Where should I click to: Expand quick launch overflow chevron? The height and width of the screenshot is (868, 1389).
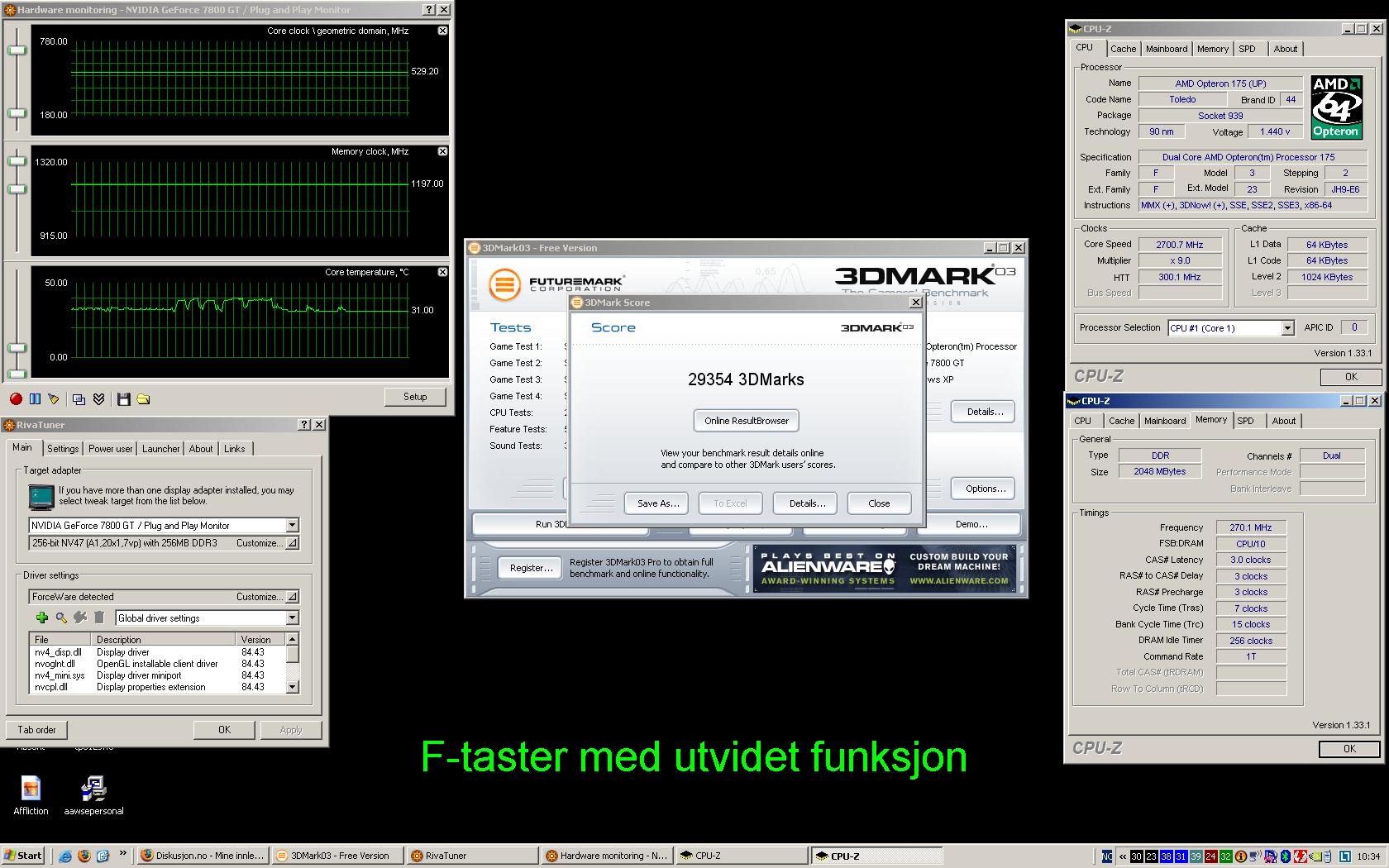tap(123, 855)
